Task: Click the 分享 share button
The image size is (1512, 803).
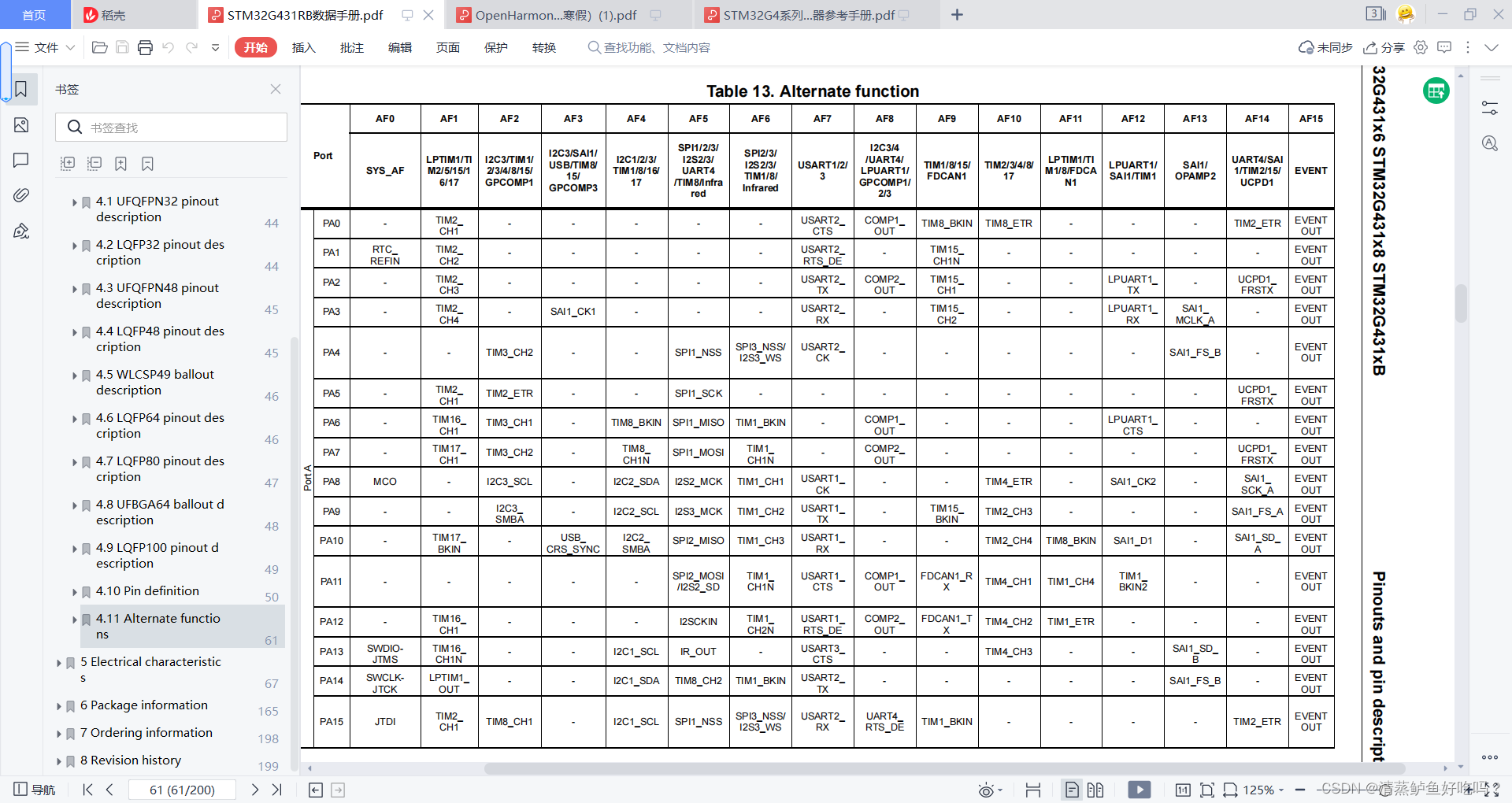Action: (1384, 47)
